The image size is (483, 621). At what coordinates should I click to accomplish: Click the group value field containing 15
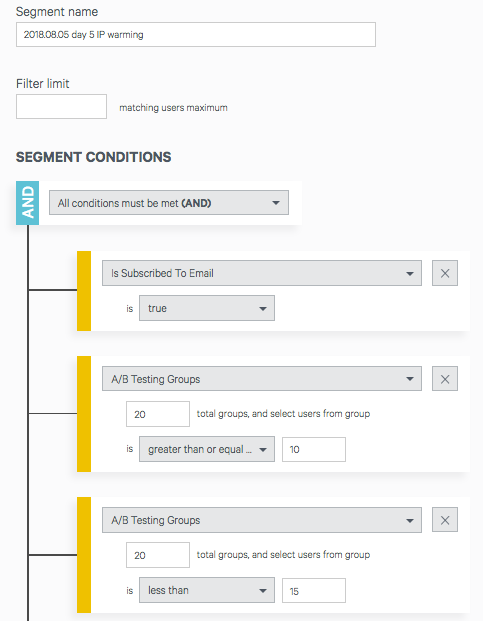(314, 591)
